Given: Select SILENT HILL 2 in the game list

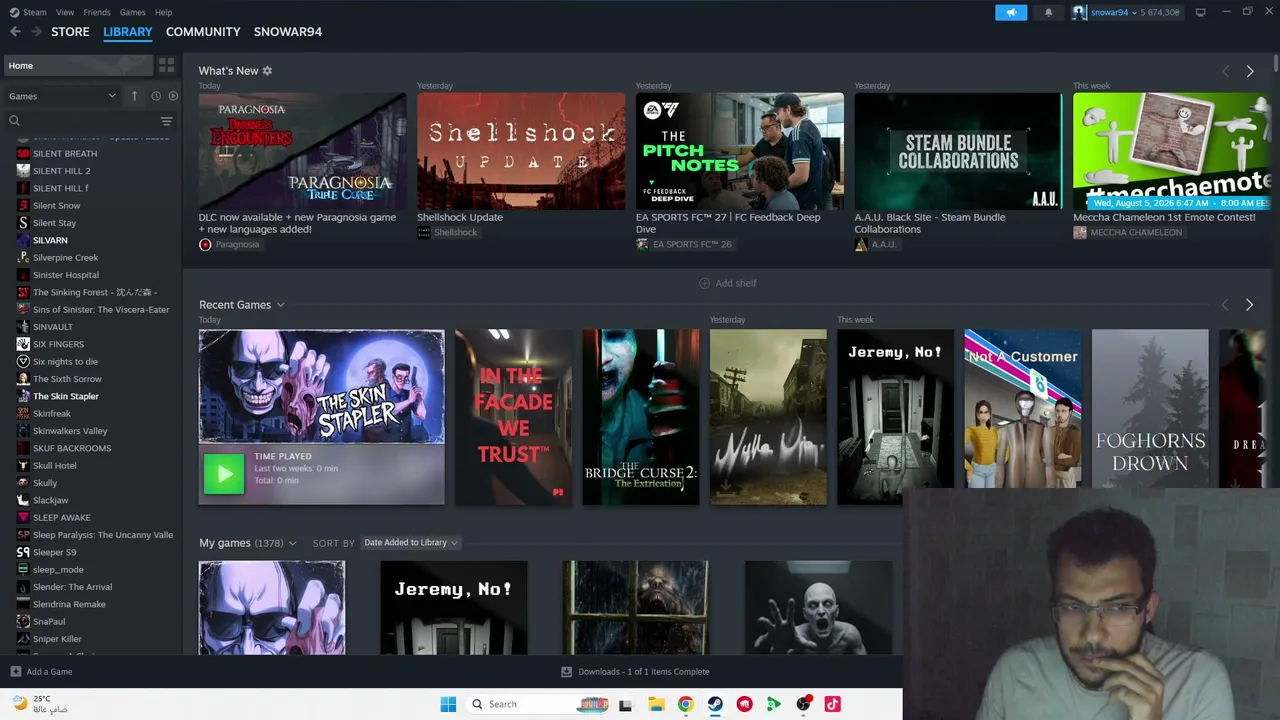Looking at the screenshot, I should tap(61, 171).
